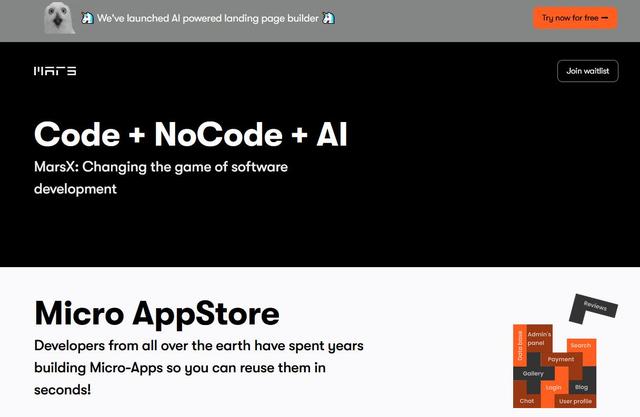
Task: Click the MarsX: Changing the game tagline
Action: pos(161,178)
